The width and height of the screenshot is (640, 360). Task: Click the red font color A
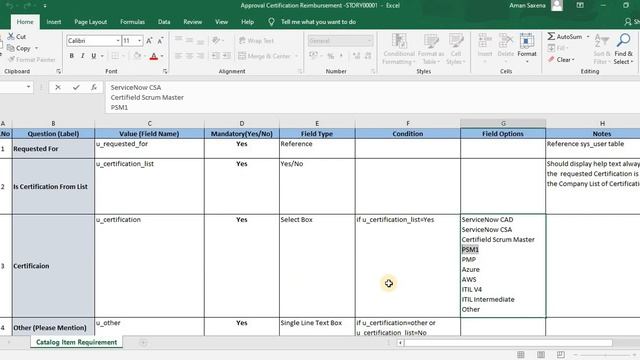pyautogui.click(x=153, y=56)
